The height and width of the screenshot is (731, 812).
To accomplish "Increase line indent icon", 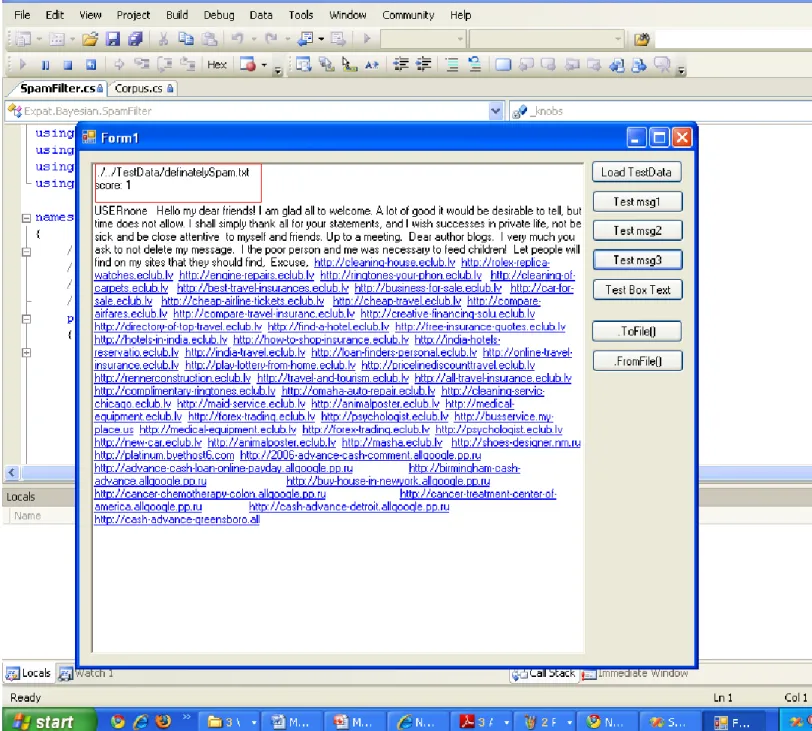I will 424,65.
